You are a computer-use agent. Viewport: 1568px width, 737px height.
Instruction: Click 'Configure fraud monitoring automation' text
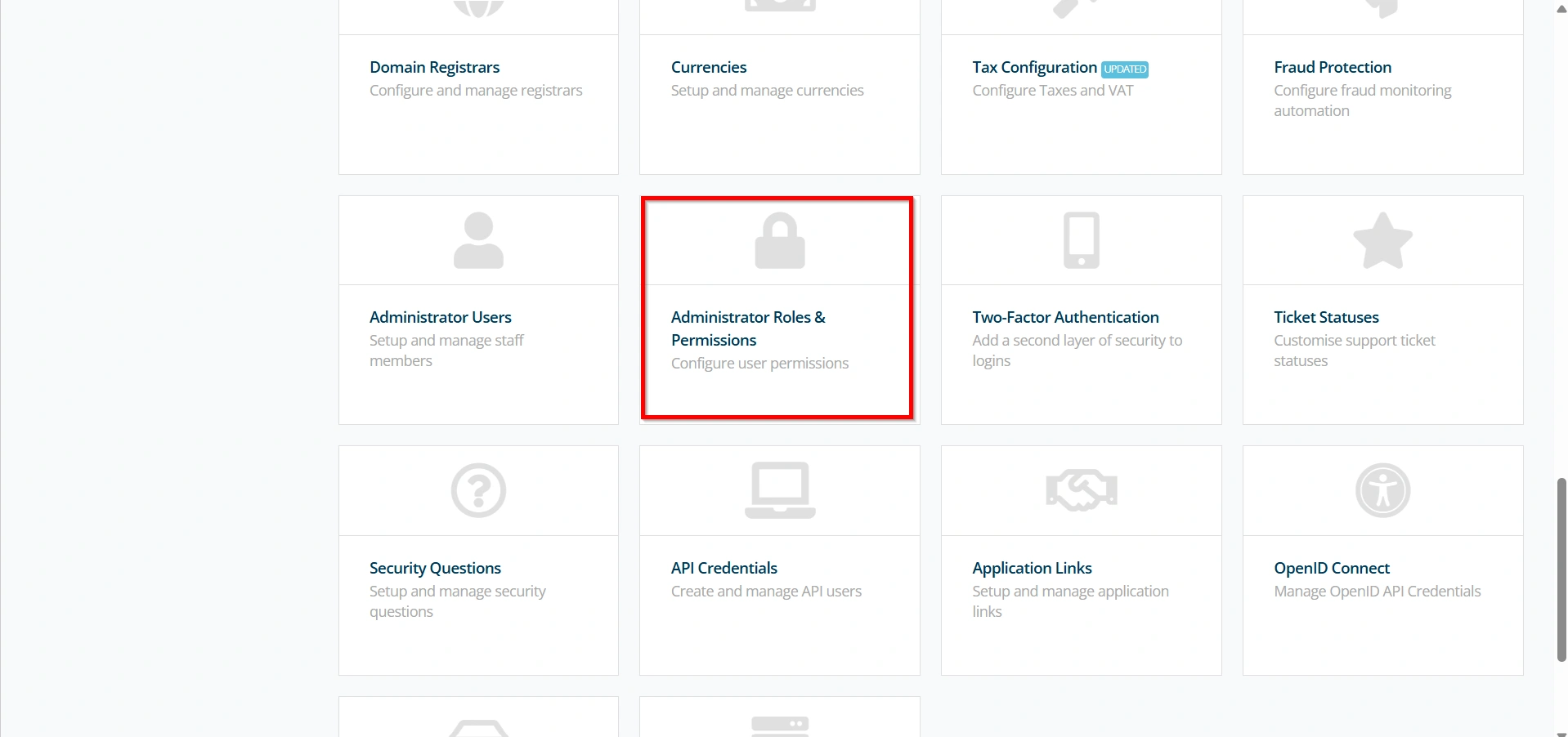pyautogui.click(x=1363, y=100)
